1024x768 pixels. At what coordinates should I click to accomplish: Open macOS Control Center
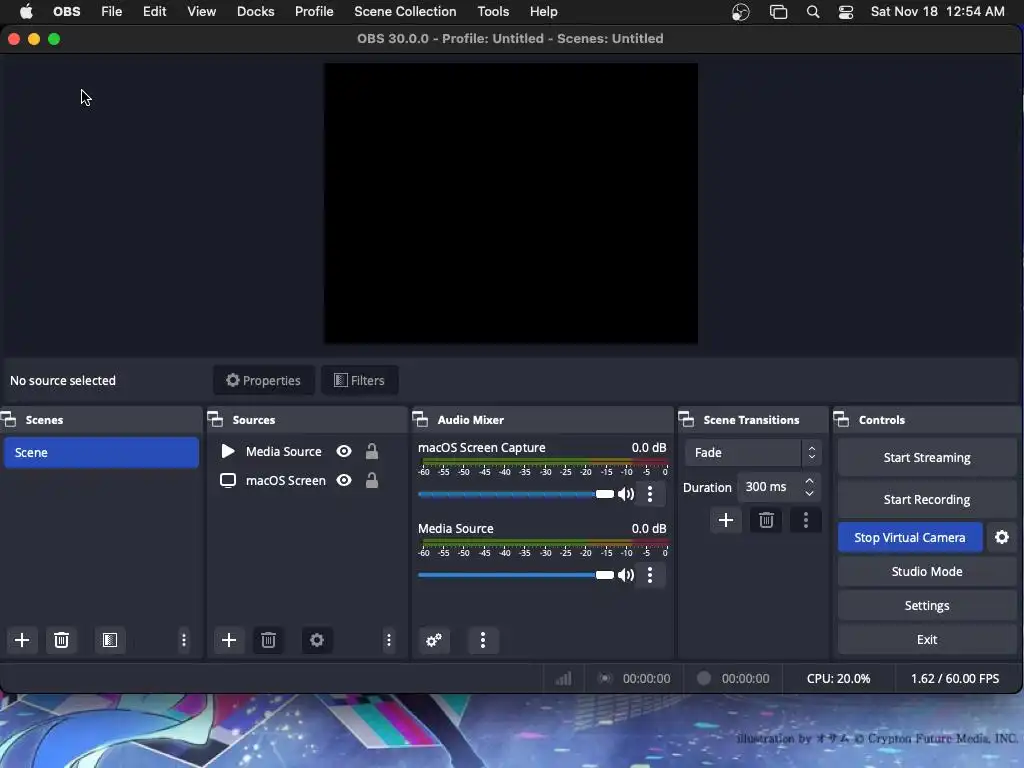coord(846,12)
